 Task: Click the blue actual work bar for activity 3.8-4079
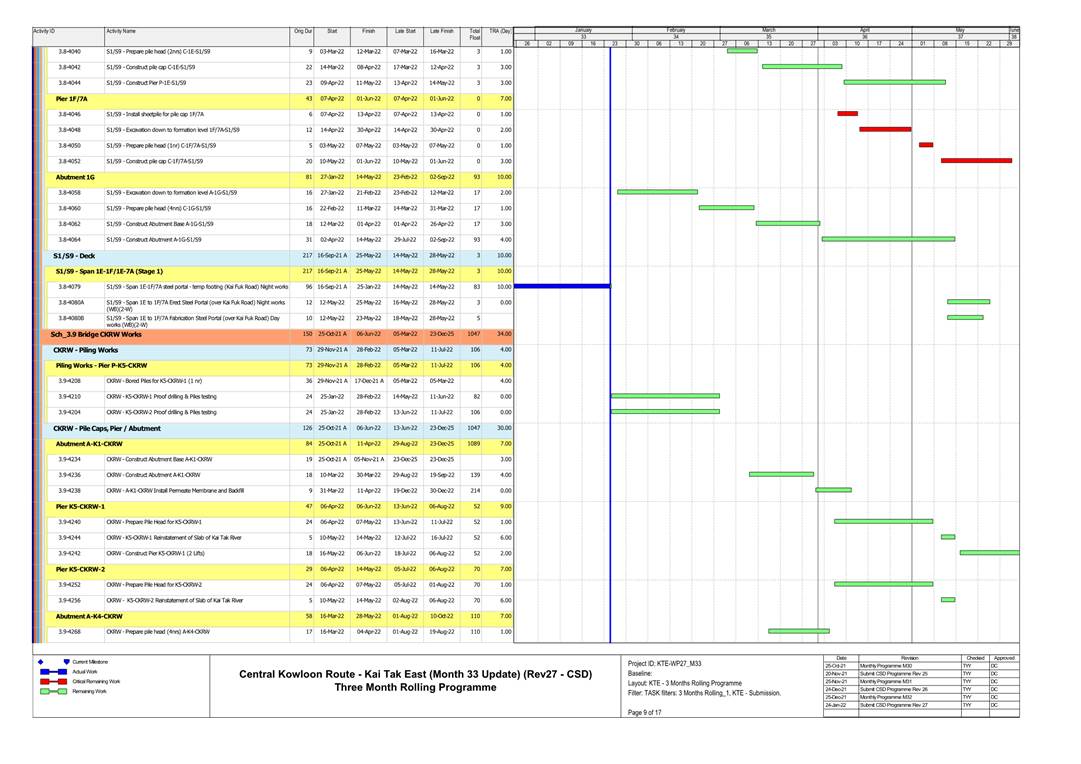561,287
